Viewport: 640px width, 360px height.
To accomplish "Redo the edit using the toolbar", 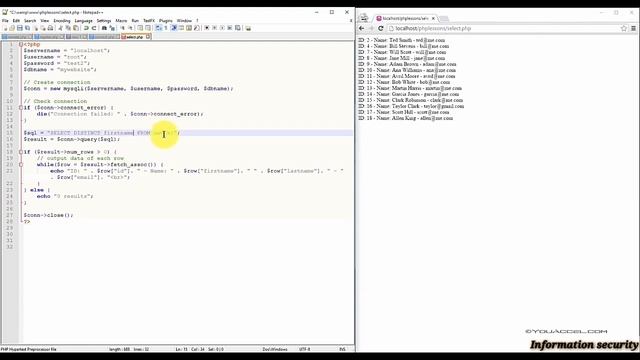I will (x=94, y=28).
